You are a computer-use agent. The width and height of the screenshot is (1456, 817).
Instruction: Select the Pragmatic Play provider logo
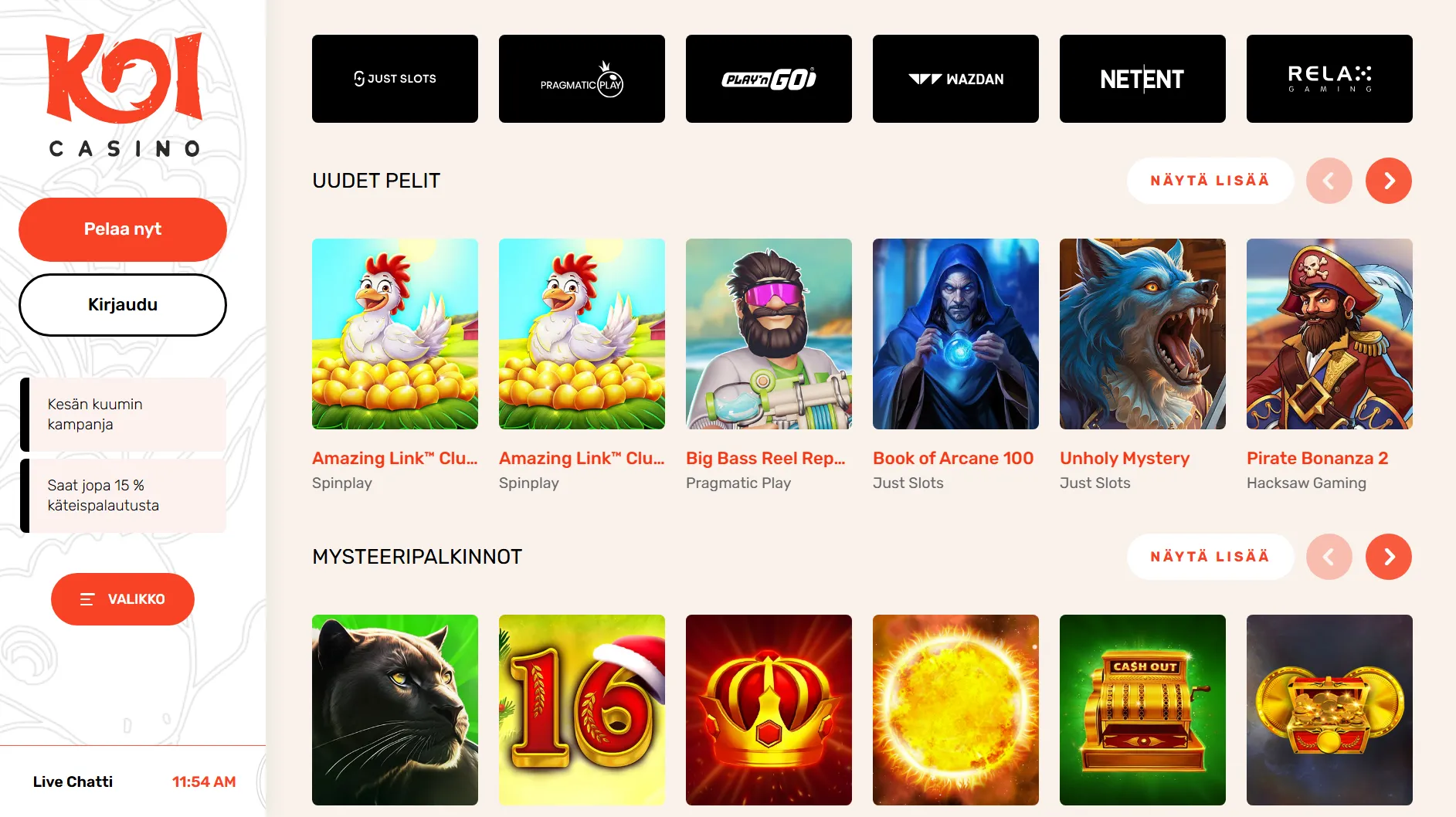pos(582,79)
